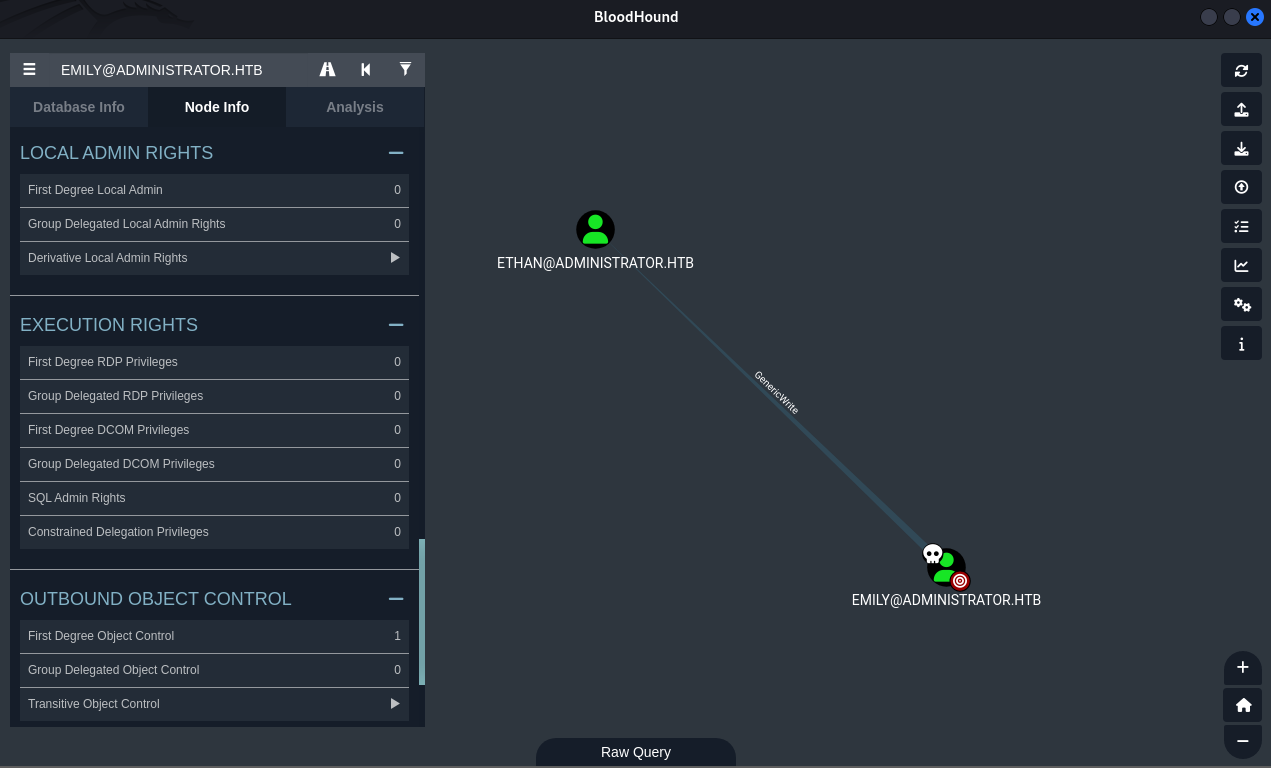Image resolution: width=1271 pixels, height=768 pixels.
Task: Click the pathfinding road icon
Action: 327,70
